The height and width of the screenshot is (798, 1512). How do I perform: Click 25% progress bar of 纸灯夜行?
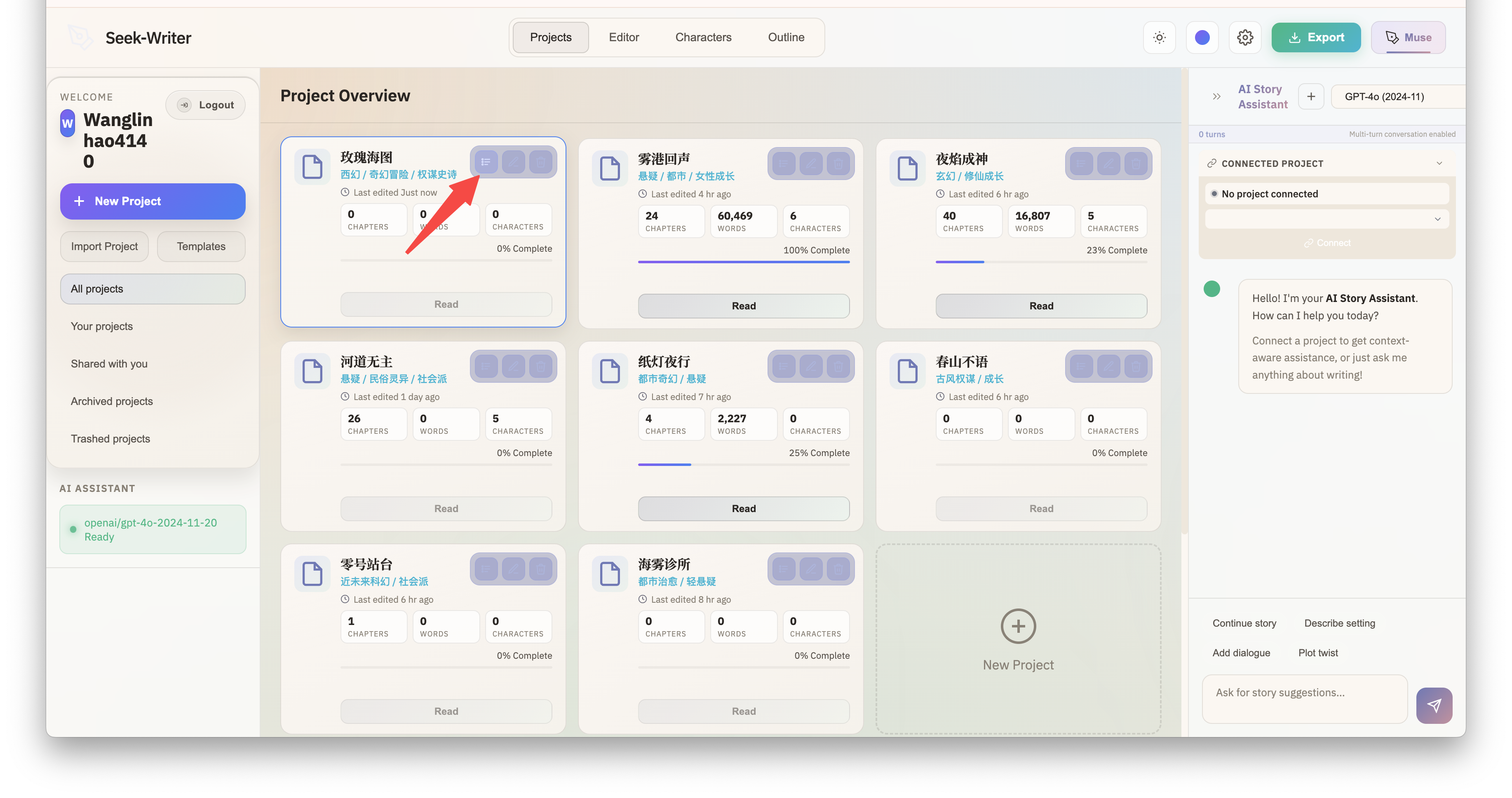click(x=744, y=465)
